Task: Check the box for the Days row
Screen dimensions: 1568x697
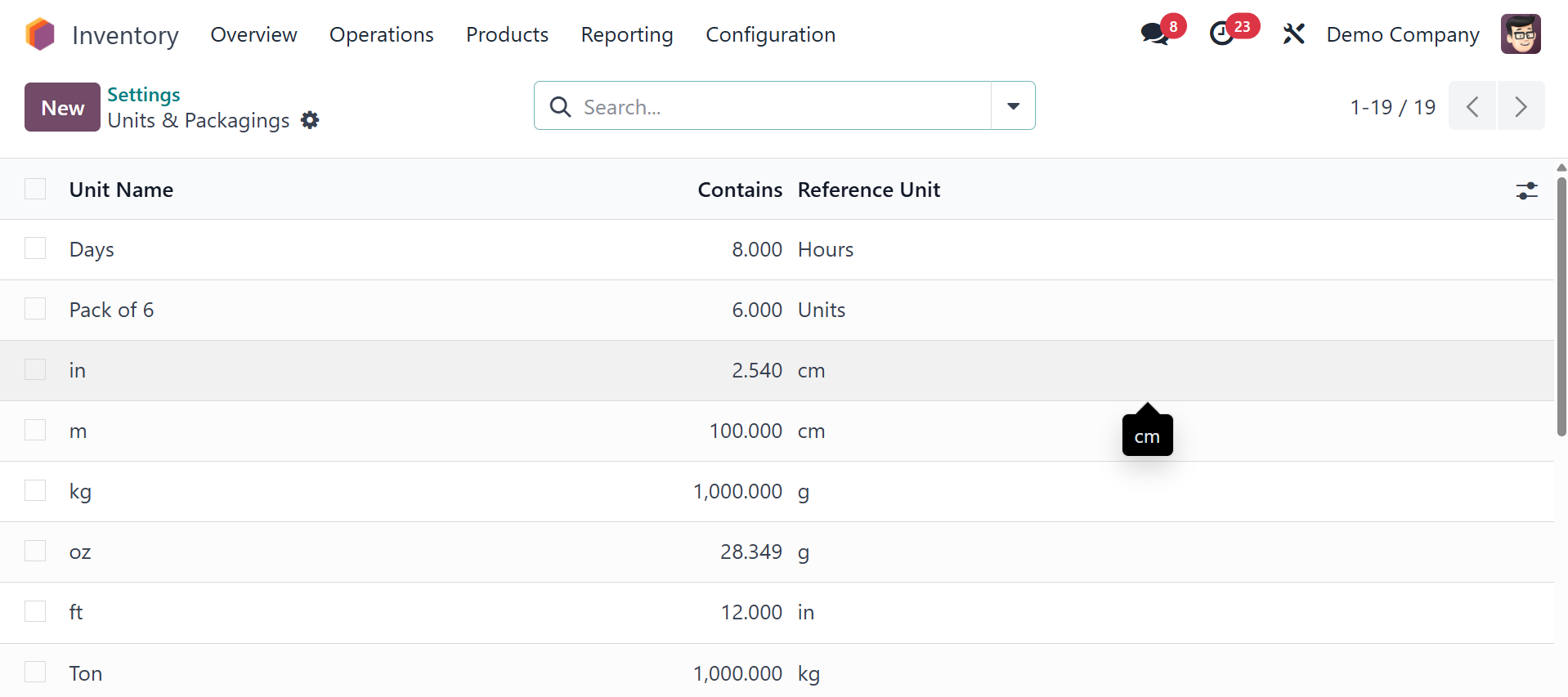Action: [35, 248]
